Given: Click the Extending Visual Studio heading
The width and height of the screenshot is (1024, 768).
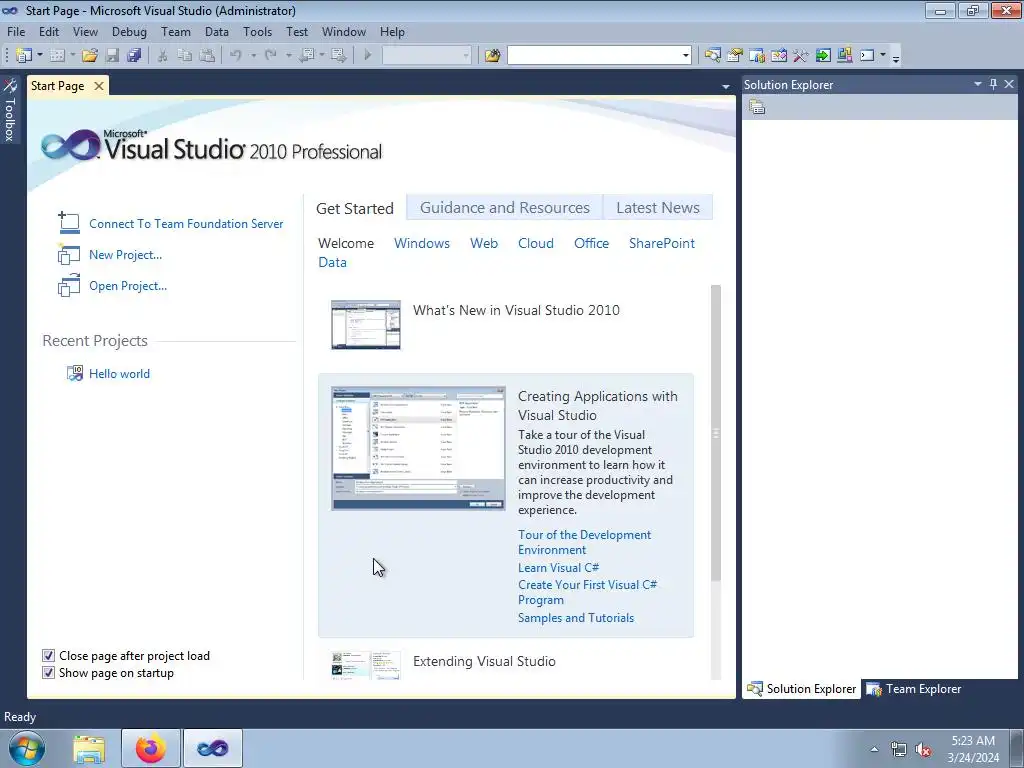Looking at the screenshot, I should (484, 661).
